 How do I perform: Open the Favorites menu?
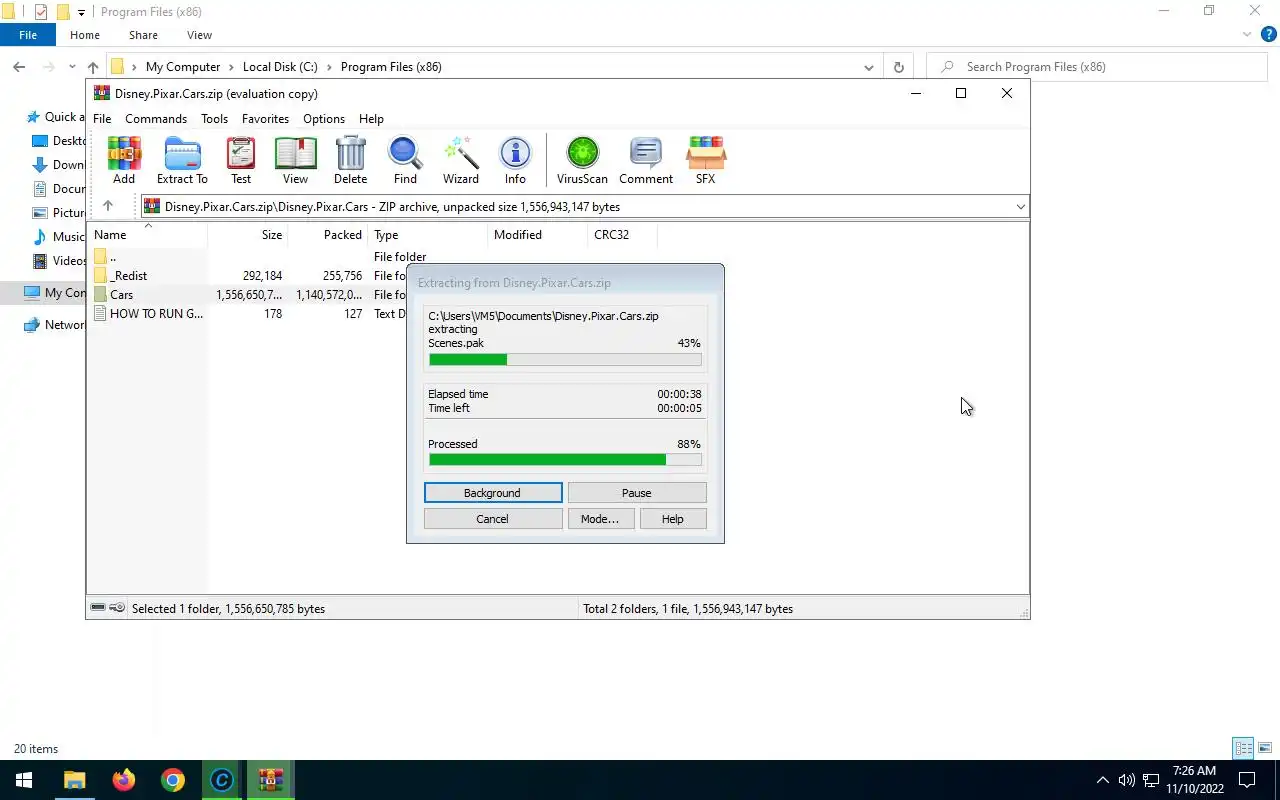click(265, 118)
